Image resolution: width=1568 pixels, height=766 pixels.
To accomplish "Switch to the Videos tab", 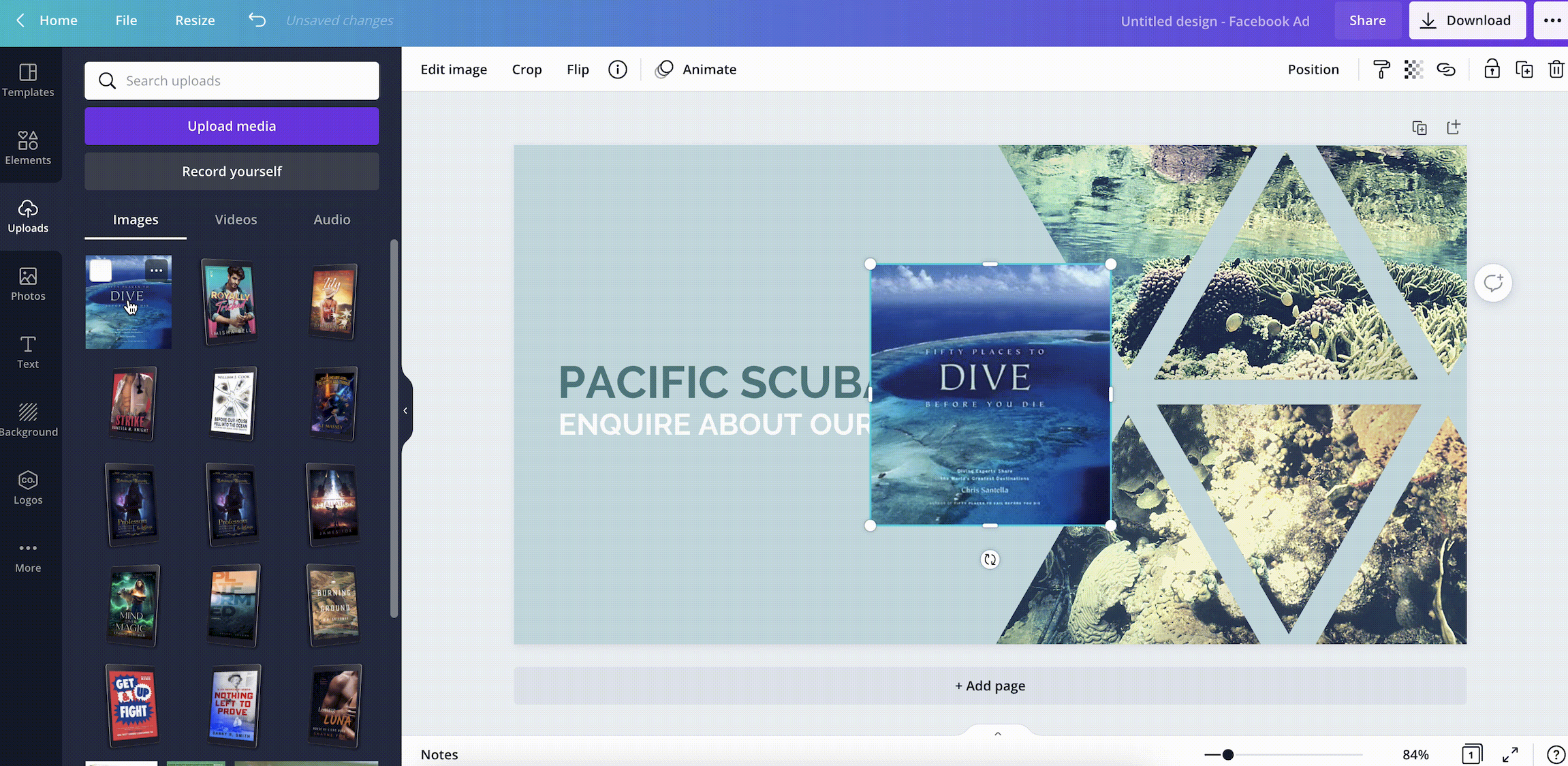I will pos(236,219).
